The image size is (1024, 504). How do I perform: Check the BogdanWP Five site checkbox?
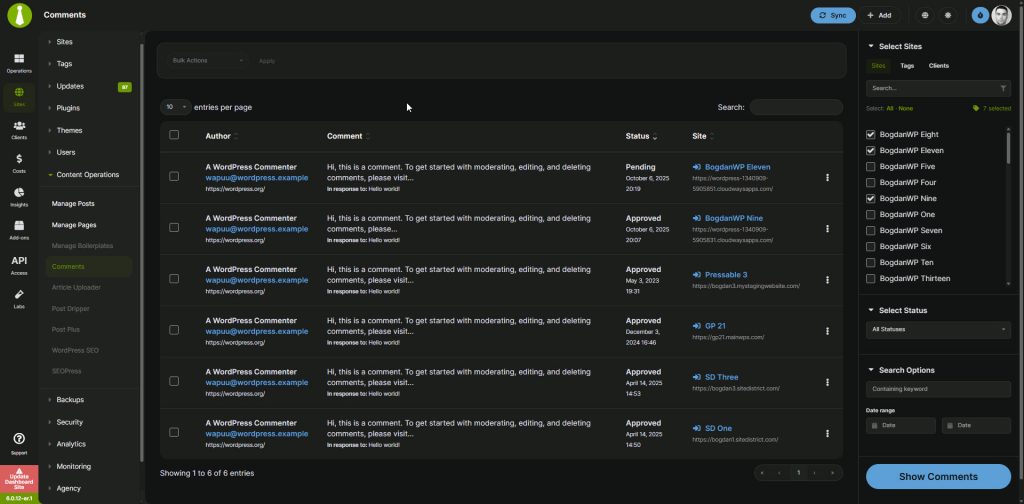click(871, 166)
